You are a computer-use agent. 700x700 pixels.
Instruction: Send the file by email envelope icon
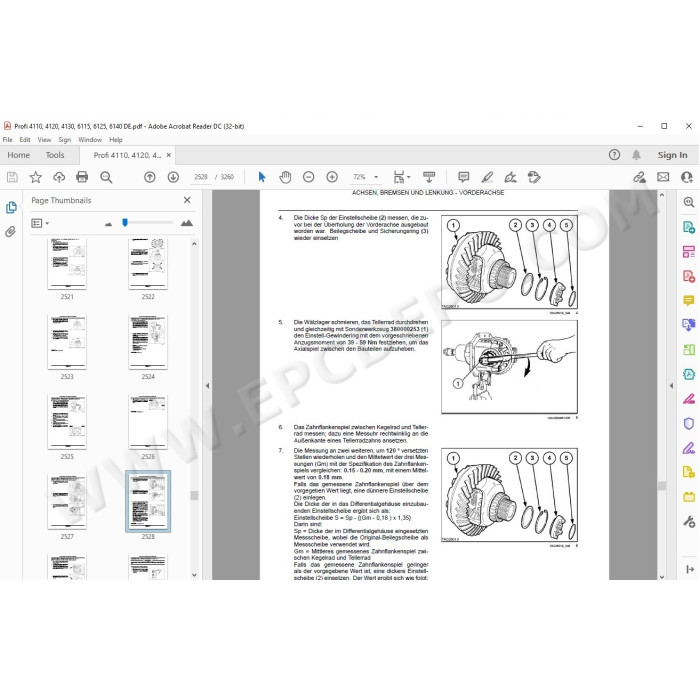tap(663, 177)
